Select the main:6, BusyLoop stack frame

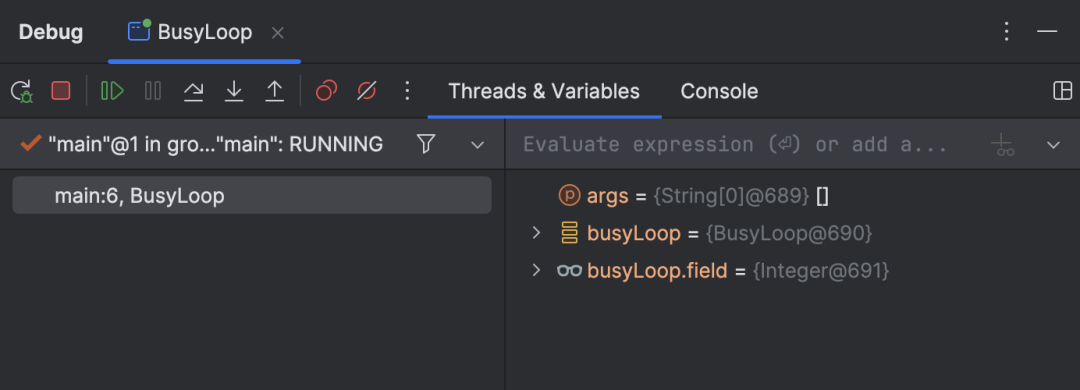coord(252,196)
